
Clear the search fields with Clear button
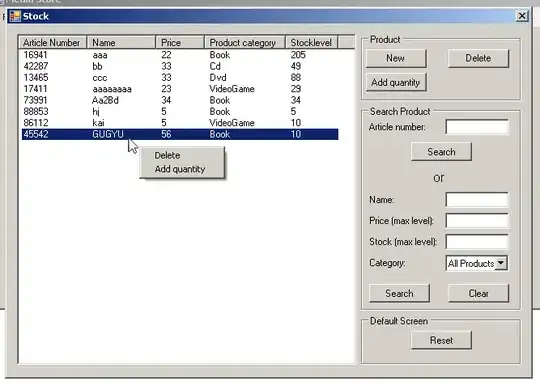coord(478,293)
